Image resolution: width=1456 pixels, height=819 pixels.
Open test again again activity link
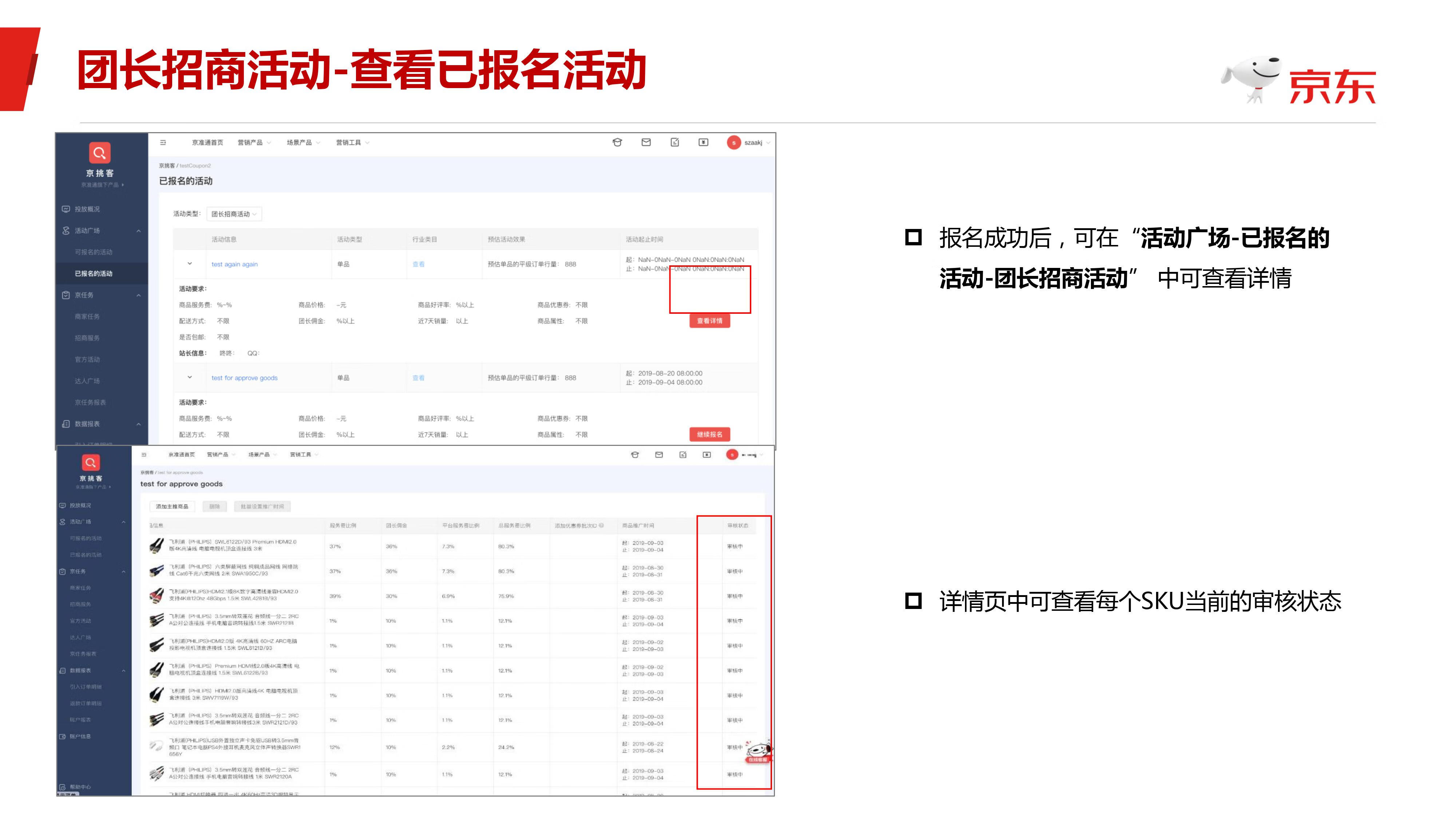tap(234, 264)
